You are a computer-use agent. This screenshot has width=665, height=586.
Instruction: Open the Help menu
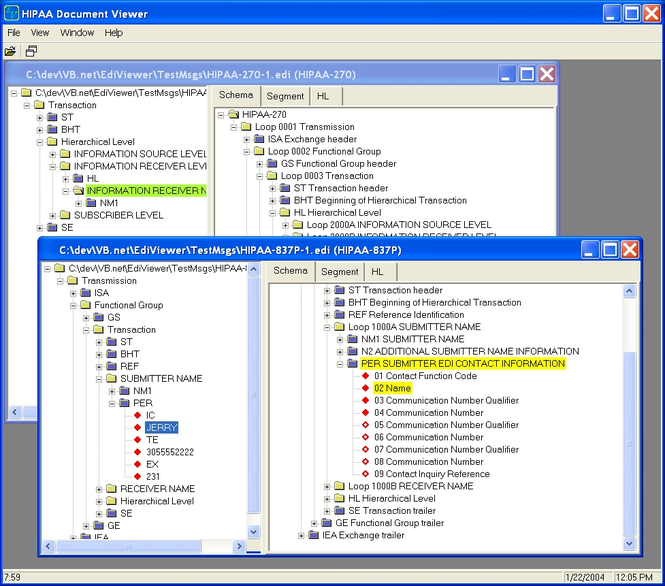coord(114,33)
